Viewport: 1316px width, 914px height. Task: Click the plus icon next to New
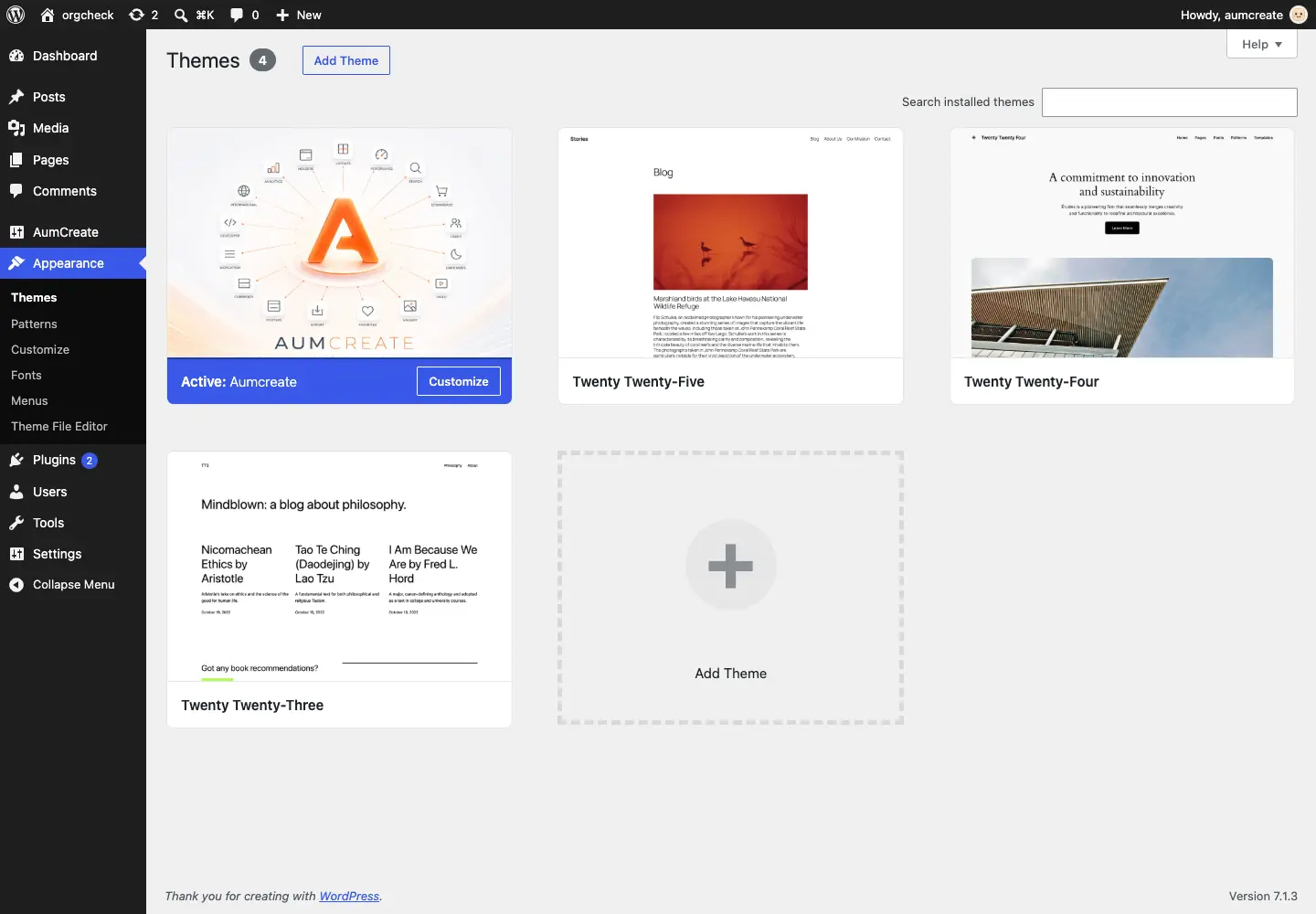[282, 15]
